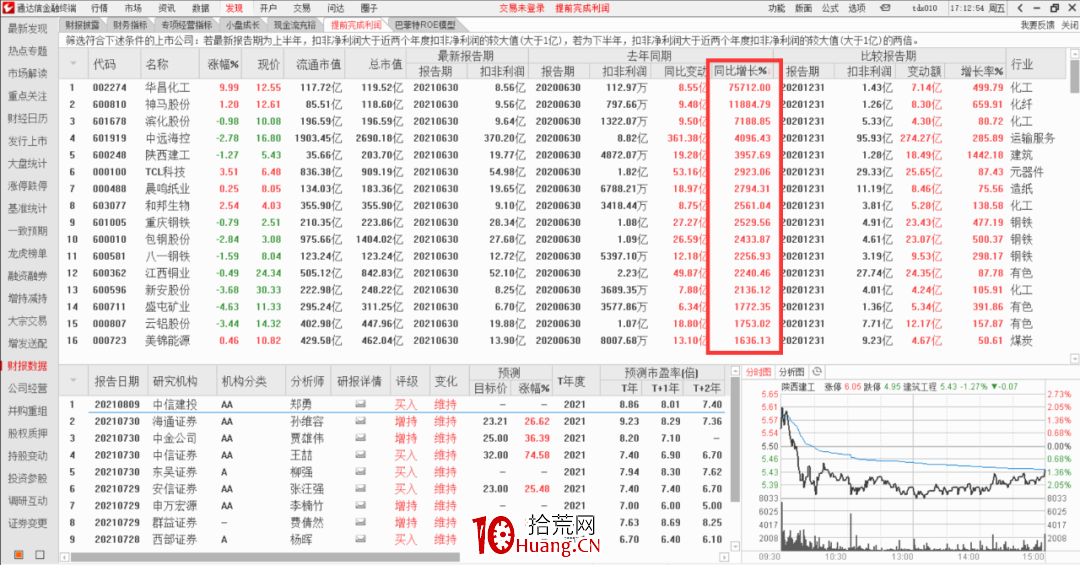
Task: Click the clock history icon beside 分析图
Action: click(817, 371)
